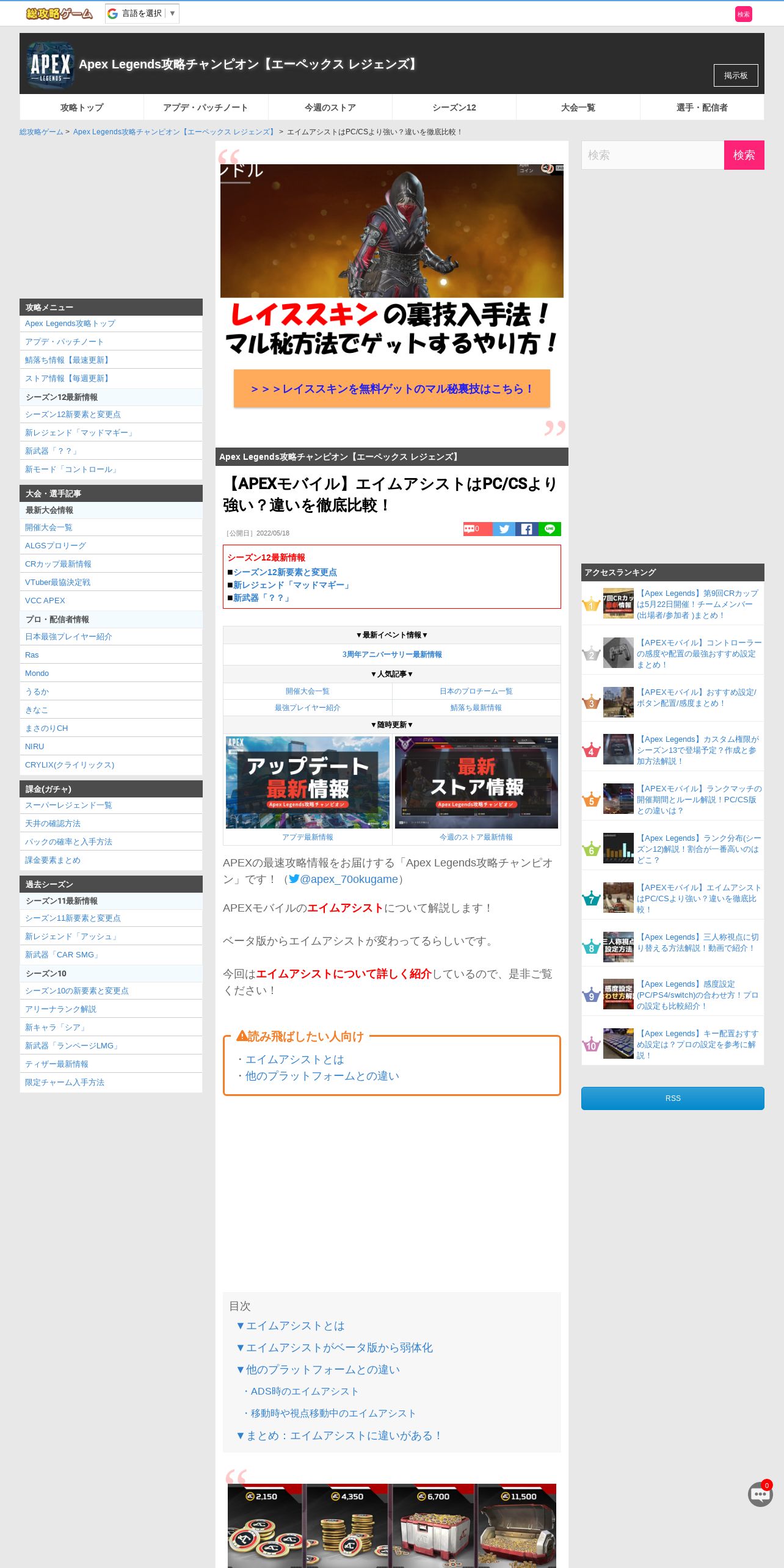This screenshot has height=1568, width=784.
Task: Open rank 8 三人称視点 ranking thumbnail
Action: point(619,947)
